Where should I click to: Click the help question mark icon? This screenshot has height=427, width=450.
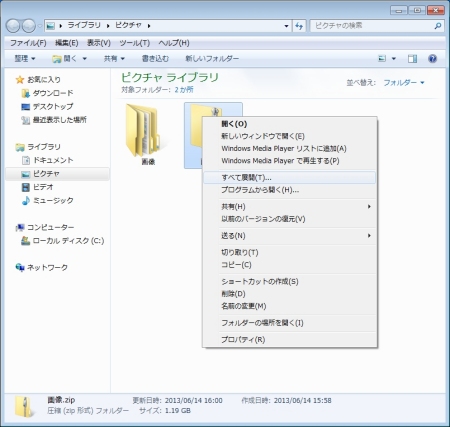tap(432, 59)
